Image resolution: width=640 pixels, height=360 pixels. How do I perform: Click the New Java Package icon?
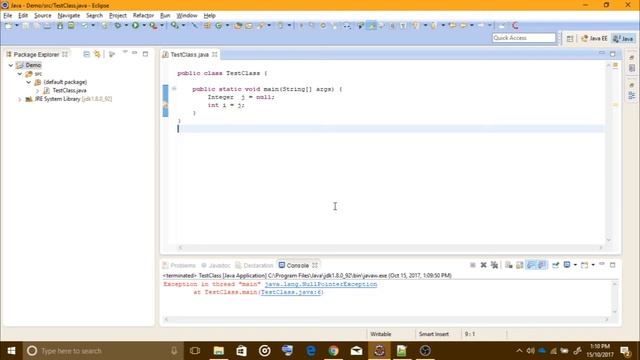tap(207, 25)
